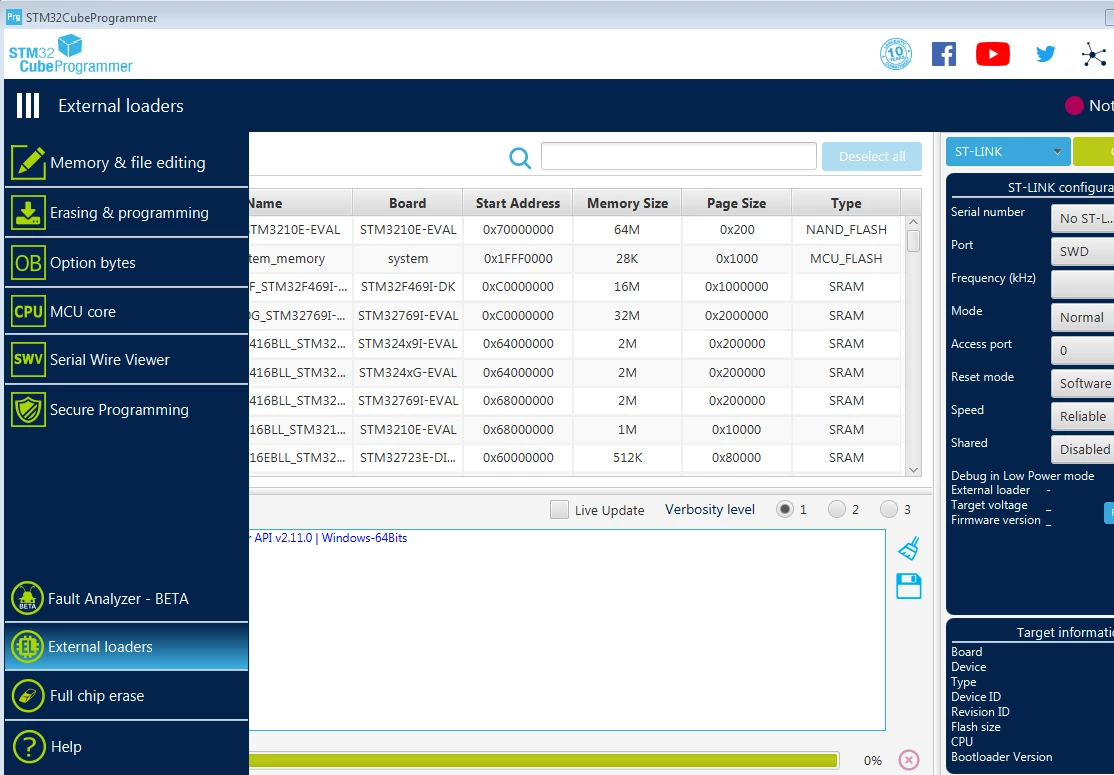Open the OB Option bytes icon
Viewport: 1114px width, 775px height.
click(x=28, y=262)
